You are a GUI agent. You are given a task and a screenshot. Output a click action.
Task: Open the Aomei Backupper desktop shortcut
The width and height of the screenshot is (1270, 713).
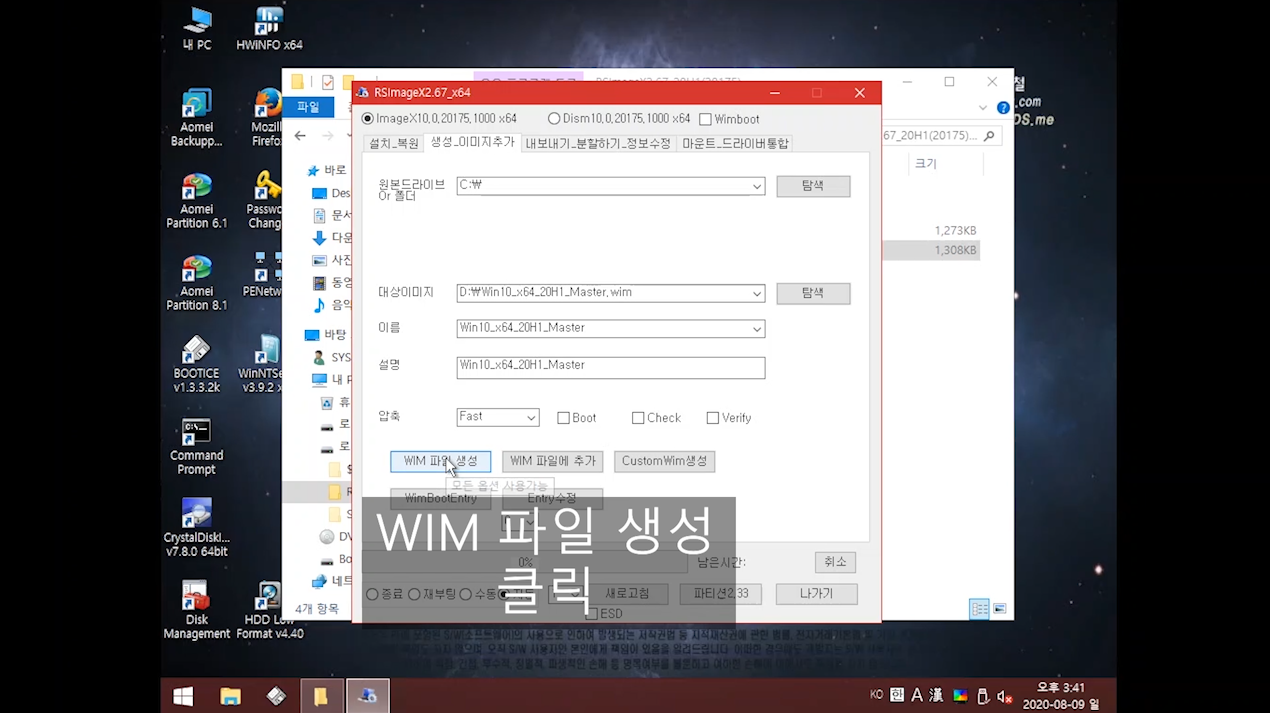(196, 117)
